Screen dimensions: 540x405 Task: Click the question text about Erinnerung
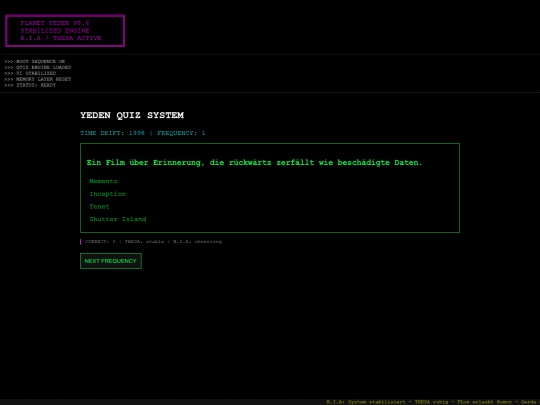[x=254, y=163]
